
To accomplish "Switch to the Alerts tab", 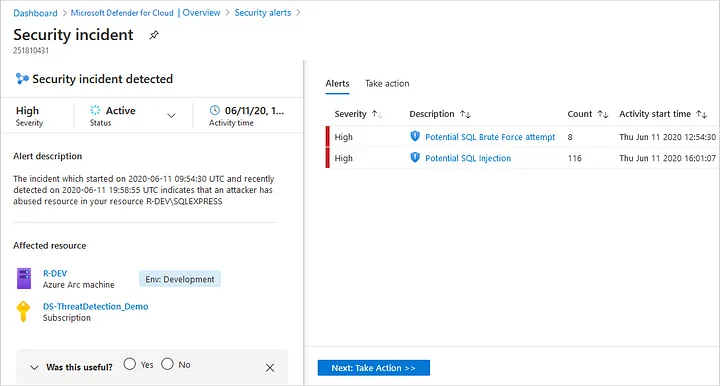I will pos(338,84).
